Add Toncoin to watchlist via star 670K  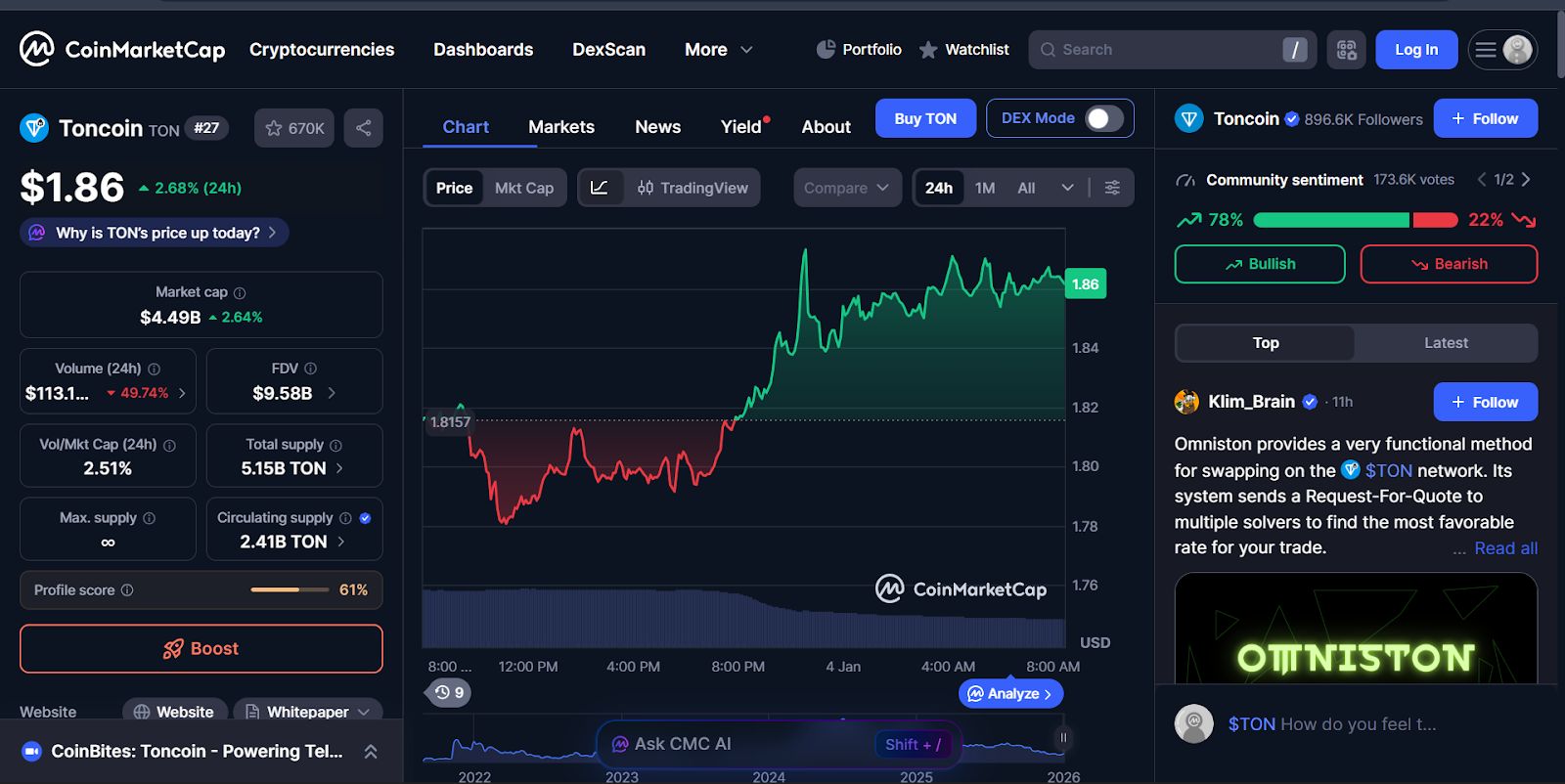tap(294, 128)
